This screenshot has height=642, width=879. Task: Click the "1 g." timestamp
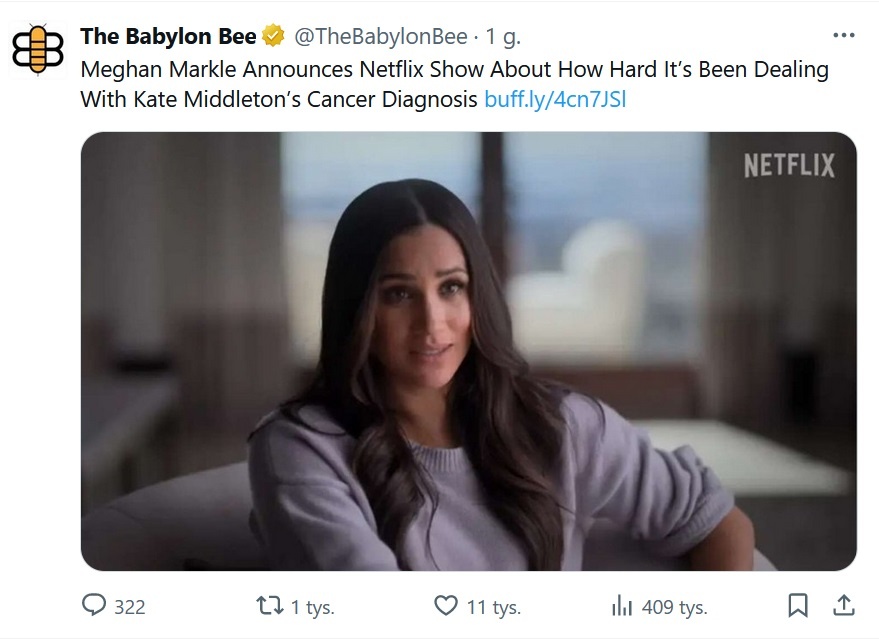click(503, 37)
